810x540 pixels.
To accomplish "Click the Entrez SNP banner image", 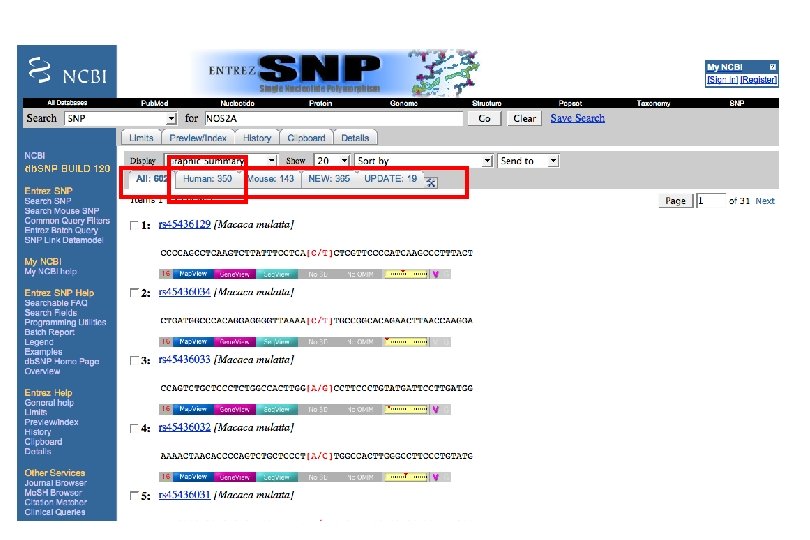I will pyautogui.click(x=336, y=72).
